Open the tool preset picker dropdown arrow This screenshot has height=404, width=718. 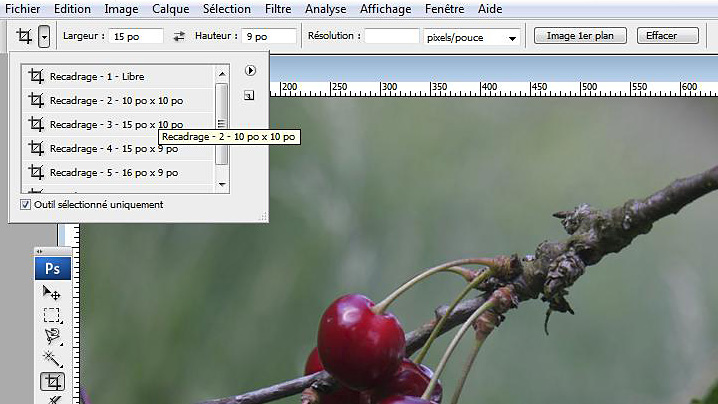[x=44, y=36]
